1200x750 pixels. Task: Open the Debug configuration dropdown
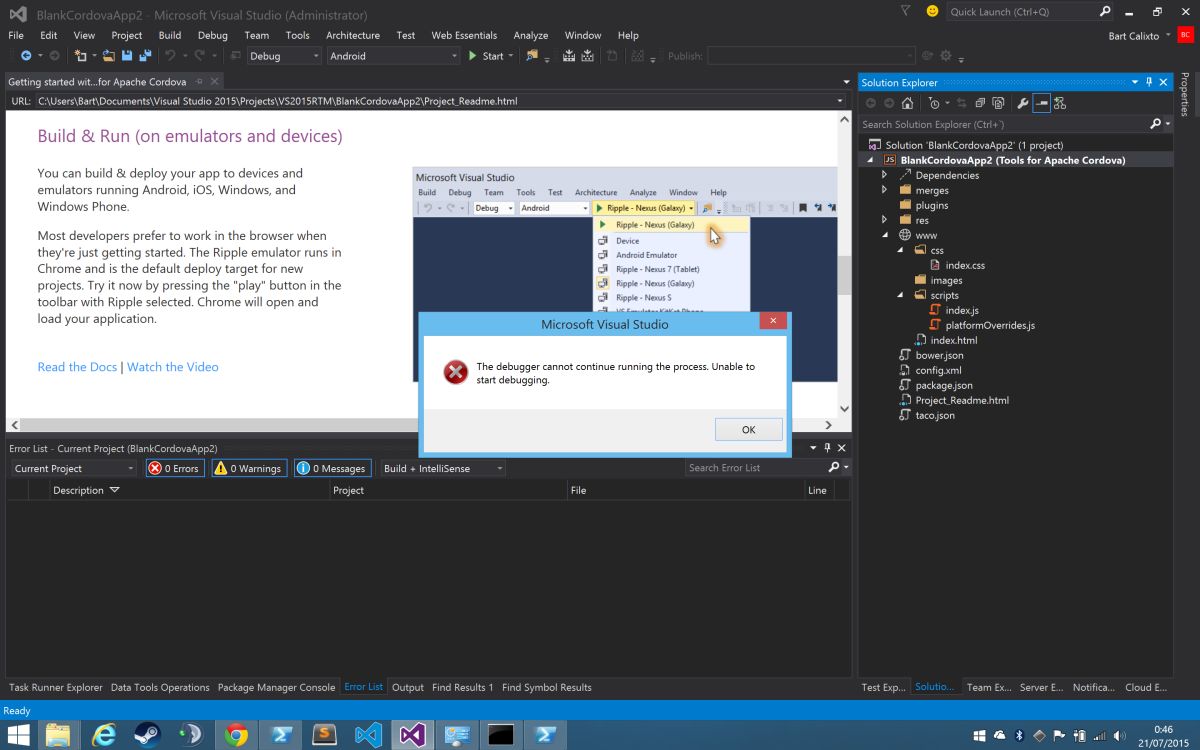(x=284, y=56)
